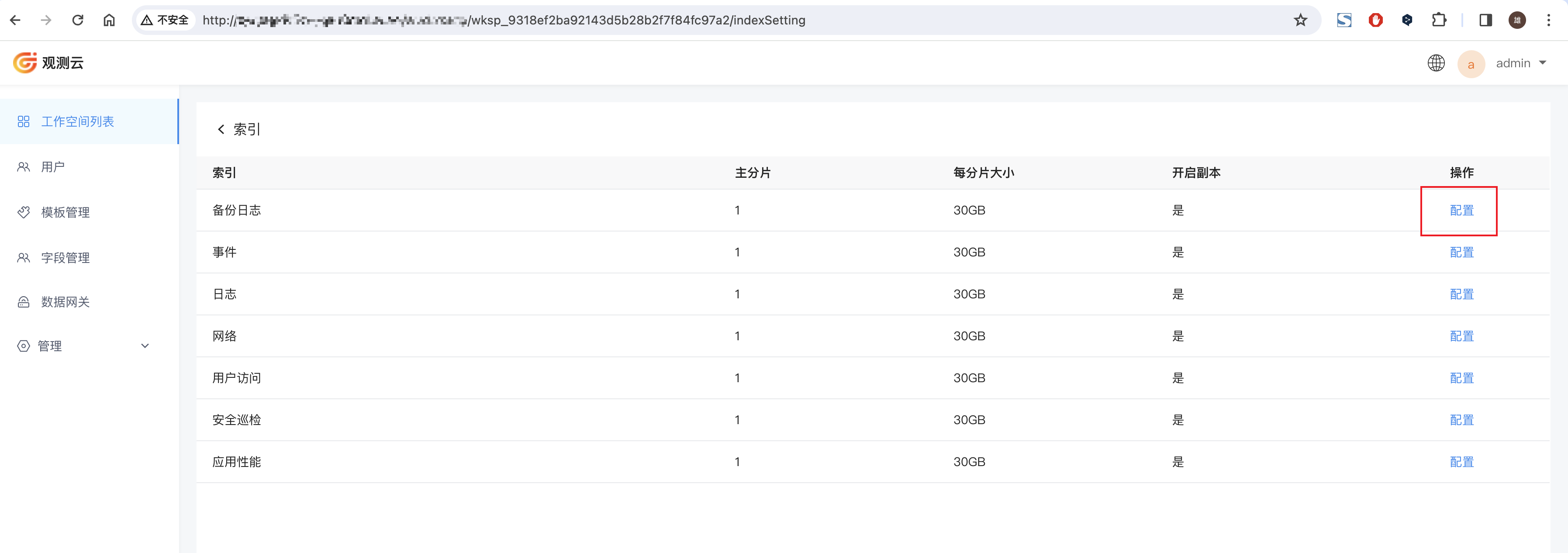The image size is (1568, 553).
Task: Select the 备份日志 index name
Action: pos(236,210)
